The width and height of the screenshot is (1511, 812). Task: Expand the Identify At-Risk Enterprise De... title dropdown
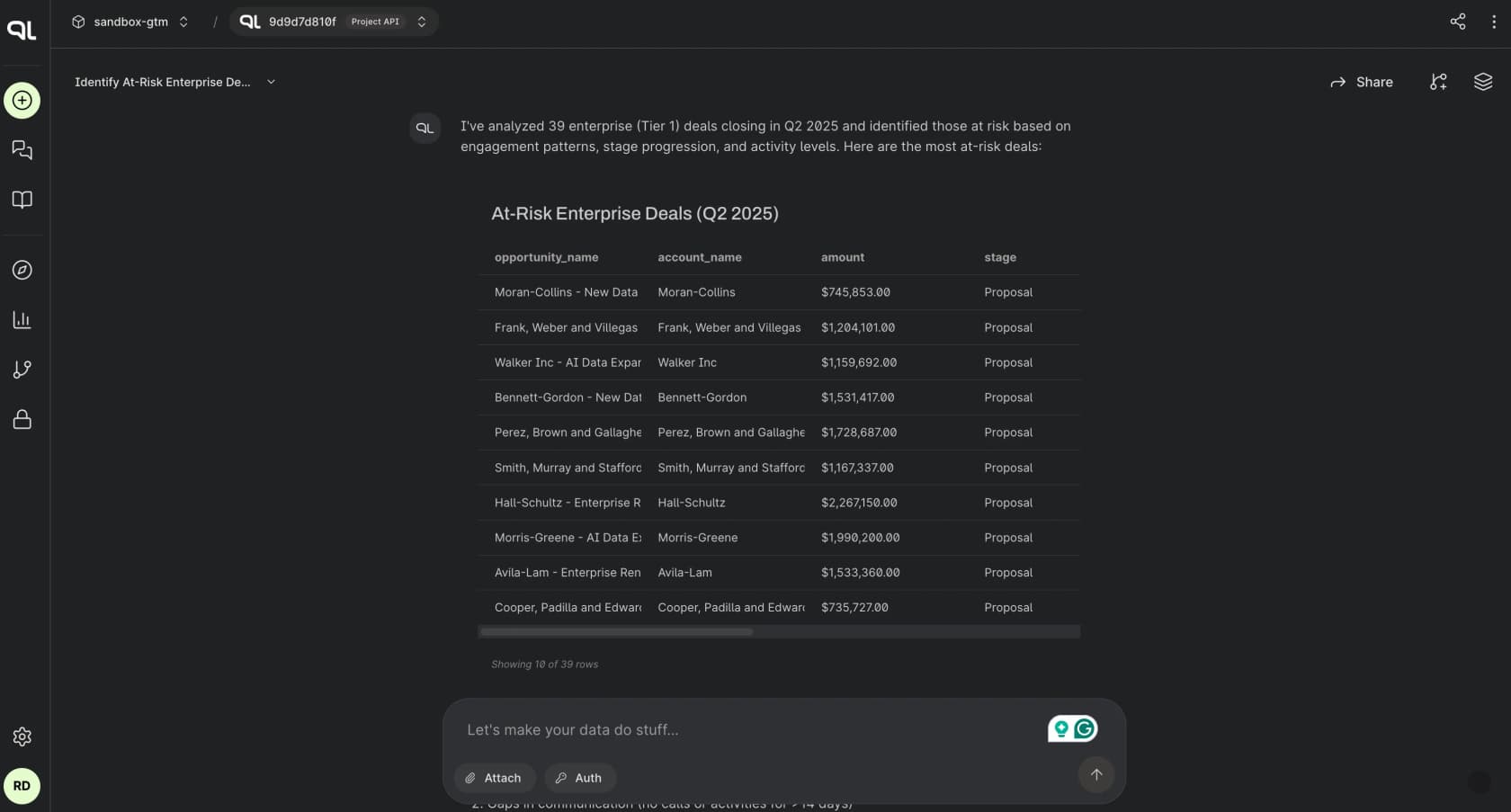pyautogui.click(x=175, y=82)
